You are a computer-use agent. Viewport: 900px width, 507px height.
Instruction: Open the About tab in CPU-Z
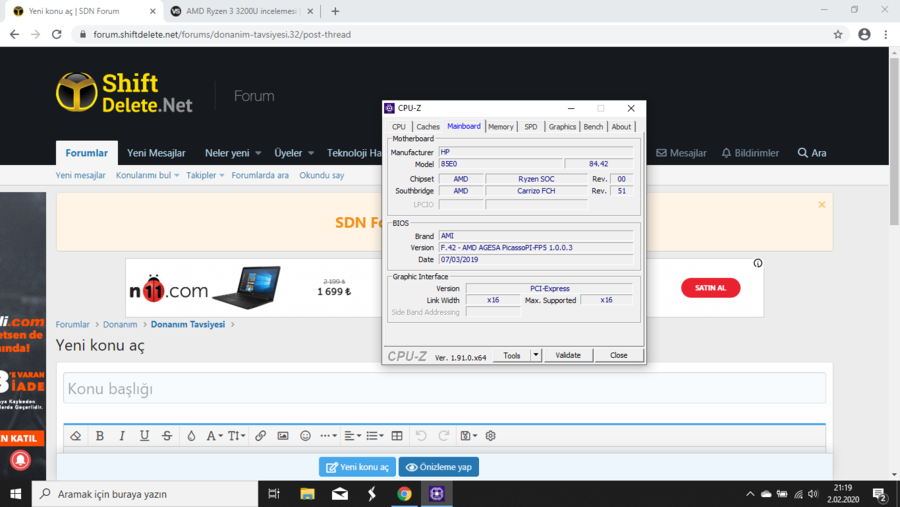pos(621,127)
